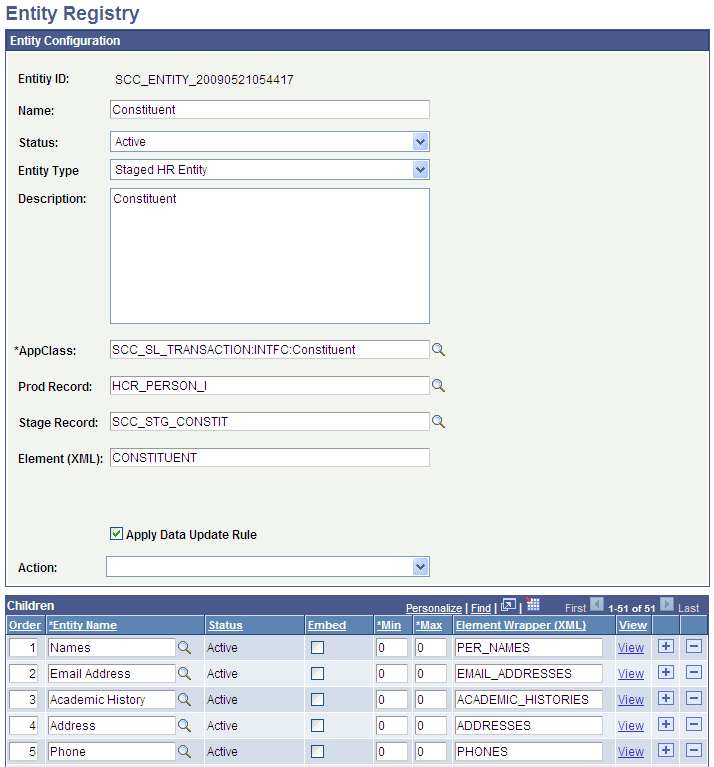Check Embed for Address row

[x=317, y=725]
